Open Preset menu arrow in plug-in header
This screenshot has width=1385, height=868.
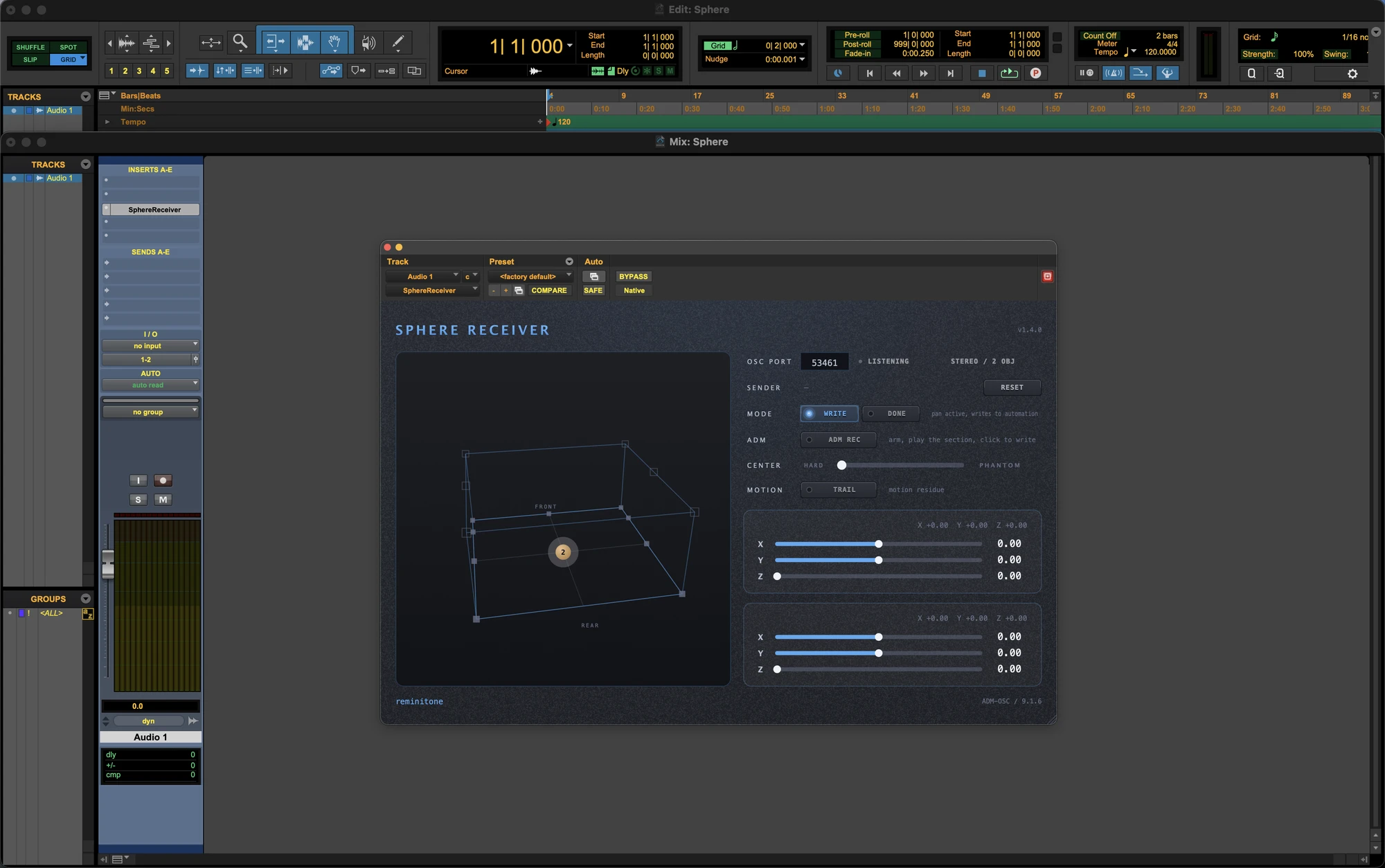(x=569, y=262)
